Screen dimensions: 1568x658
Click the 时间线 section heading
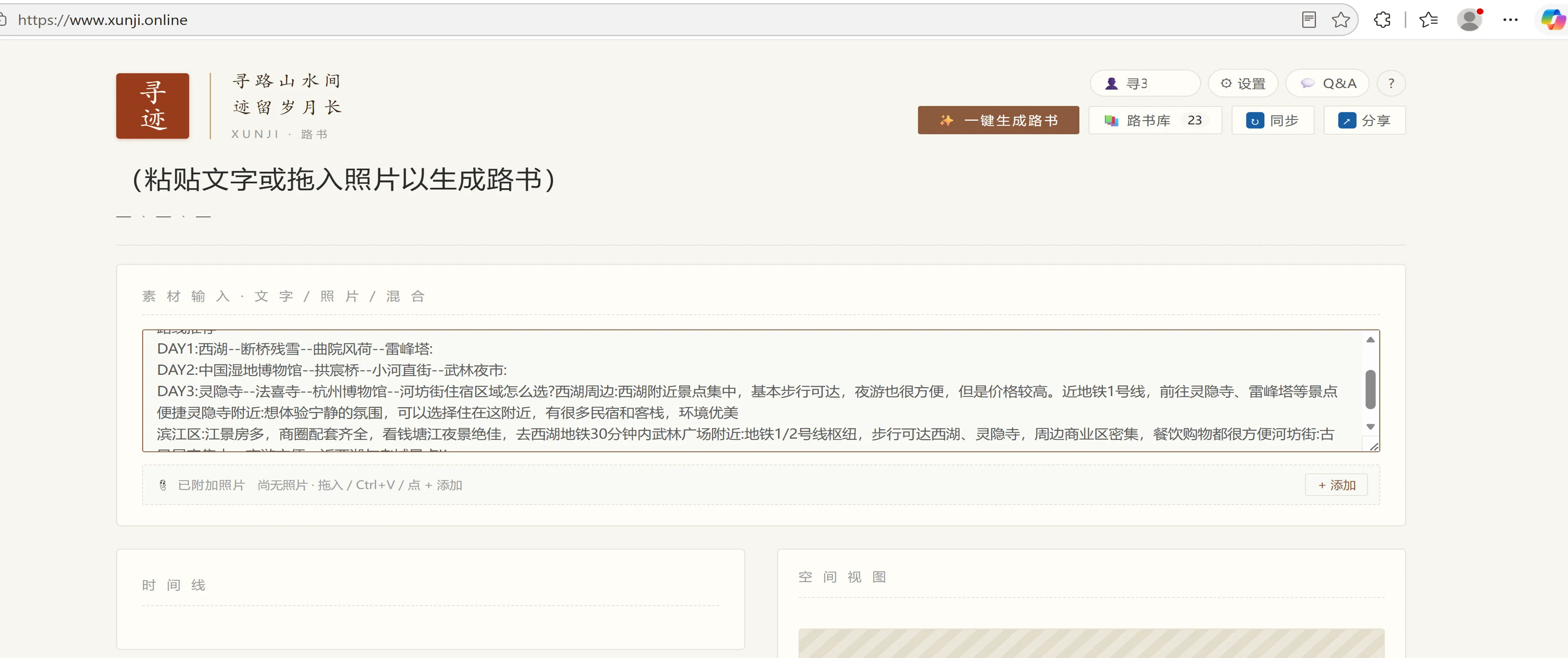pos(174,585)
